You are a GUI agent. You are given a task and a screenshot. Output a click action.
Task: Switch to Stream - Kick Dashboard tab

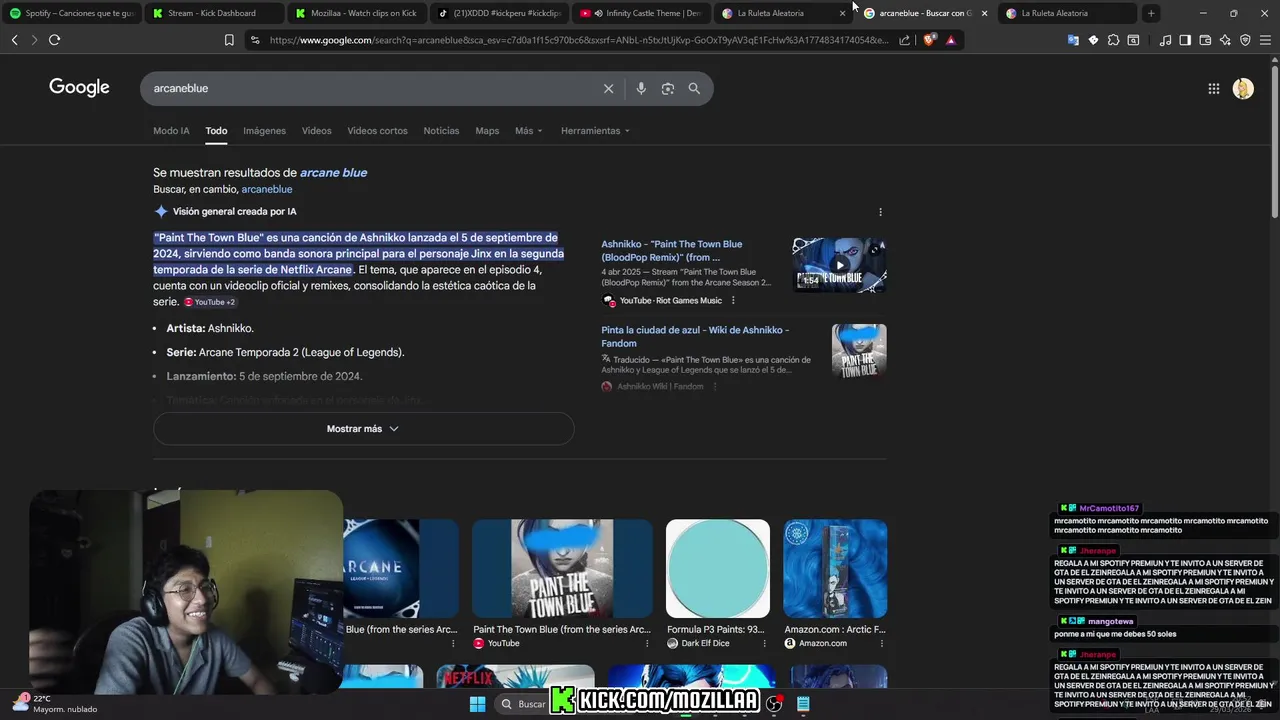213,13
